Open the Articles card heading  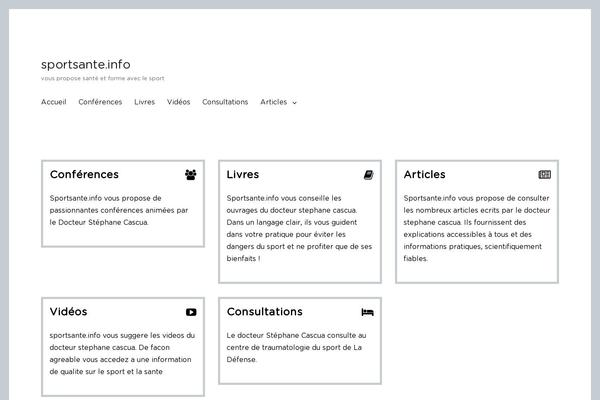[x=424, y=174]
